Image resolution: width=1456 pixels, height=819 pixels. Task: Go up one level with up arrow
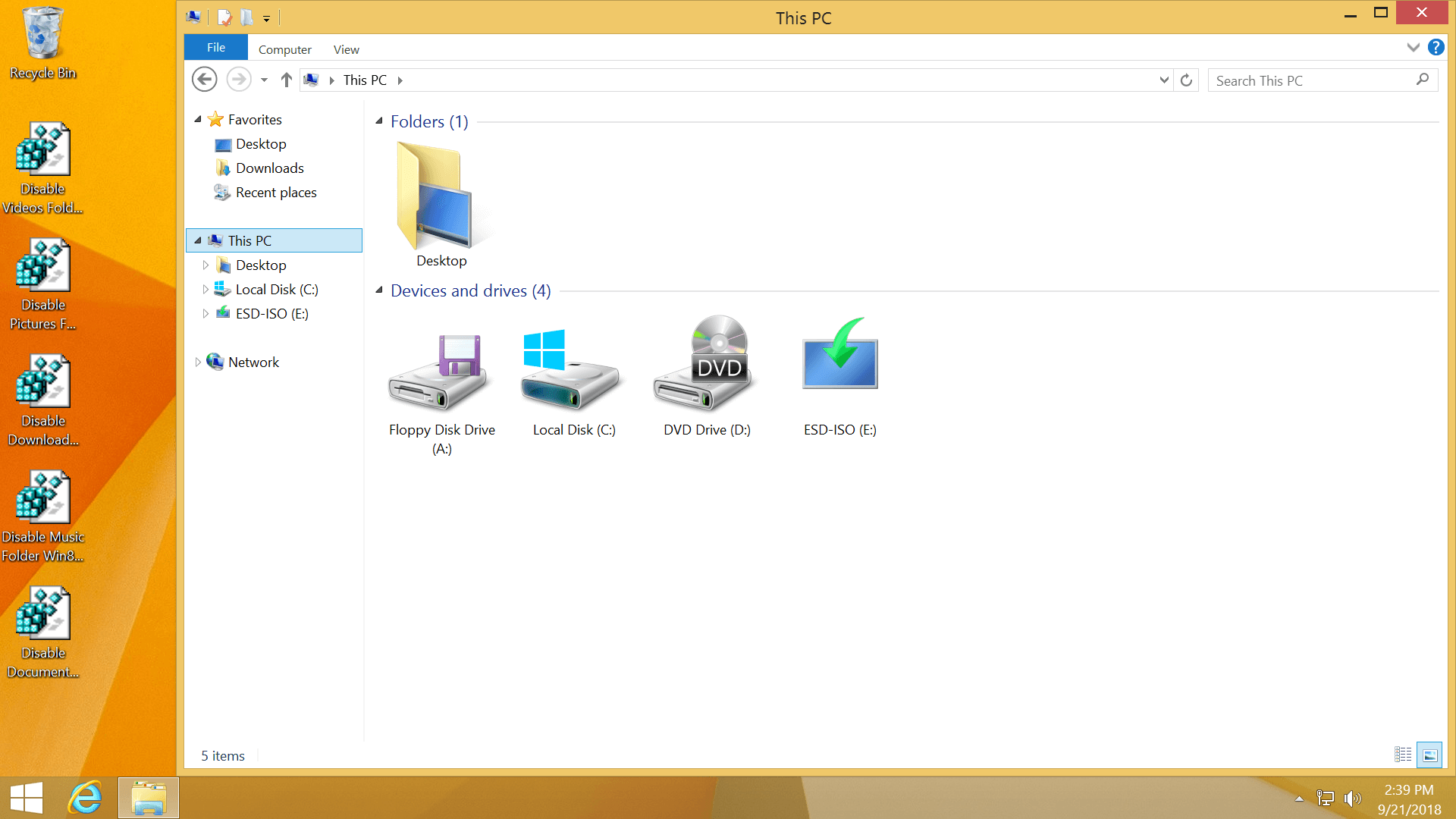point(286,80)
